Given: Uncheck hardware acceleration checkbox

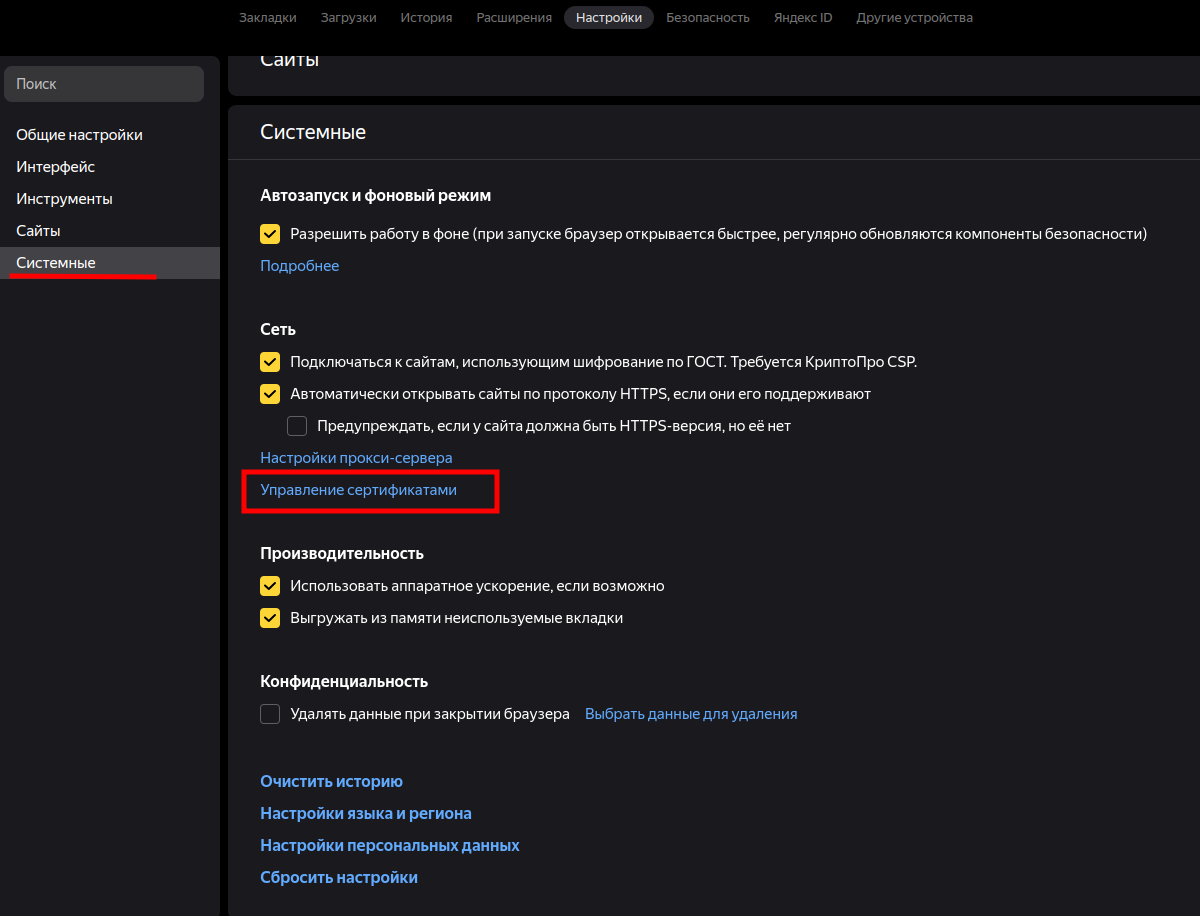Looking at the screenshot, I should point(270,586).
